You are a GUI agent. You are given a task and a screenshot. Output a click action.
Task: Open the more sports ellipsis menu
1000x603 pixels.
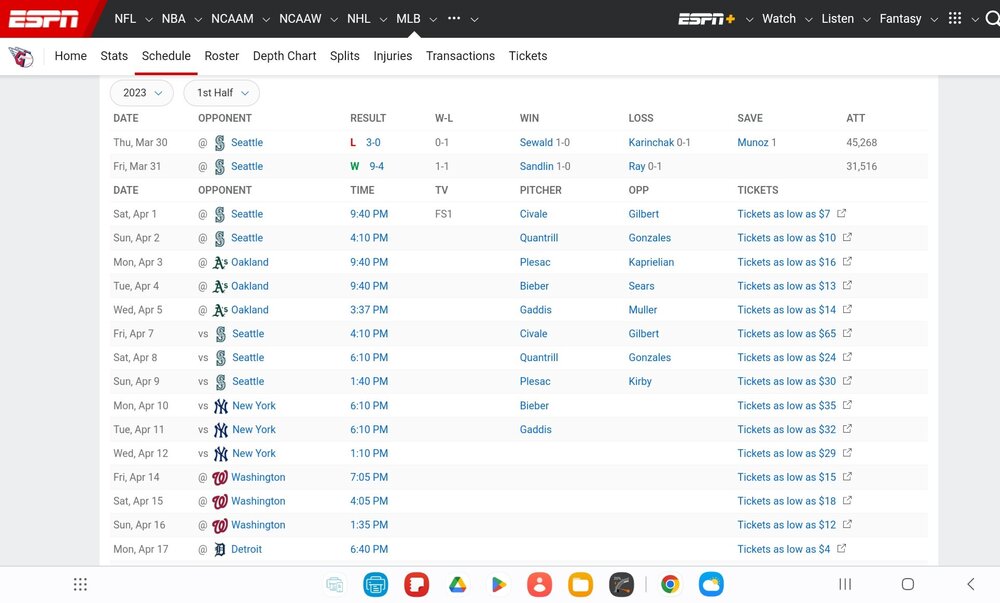click(x=454, y=18)
